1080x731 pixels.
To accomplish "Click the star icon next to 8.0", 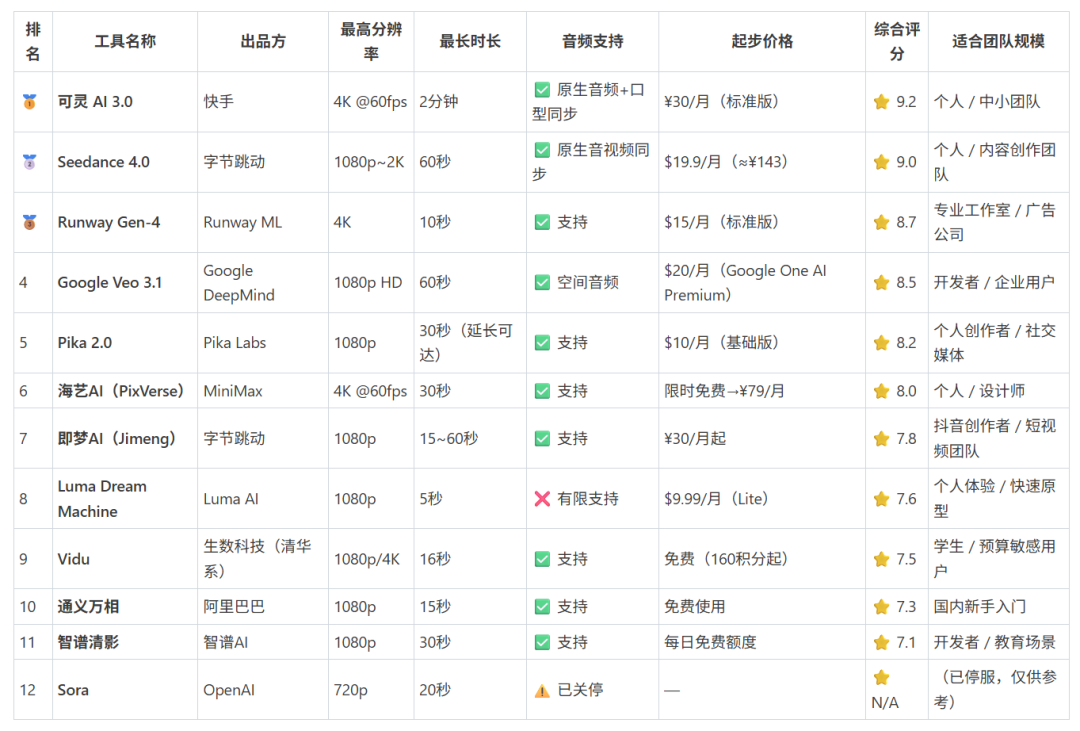I will click(x=881, y=391).
